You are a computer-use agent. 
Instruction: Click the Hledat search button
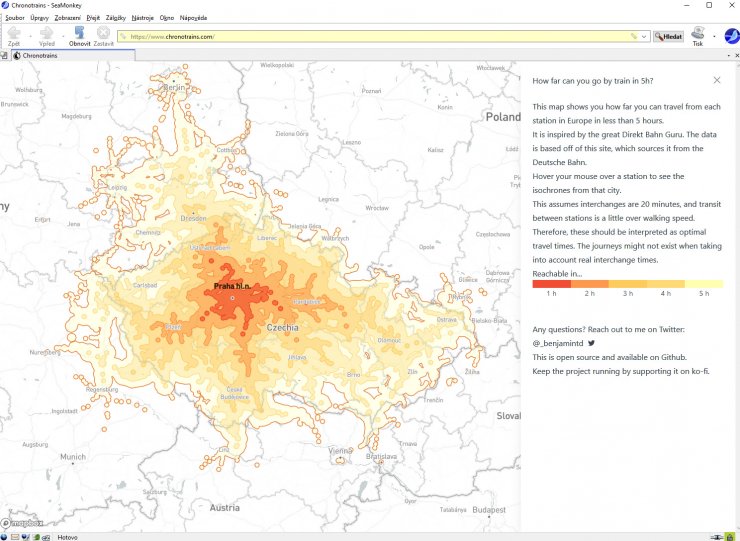coord(669,36)
